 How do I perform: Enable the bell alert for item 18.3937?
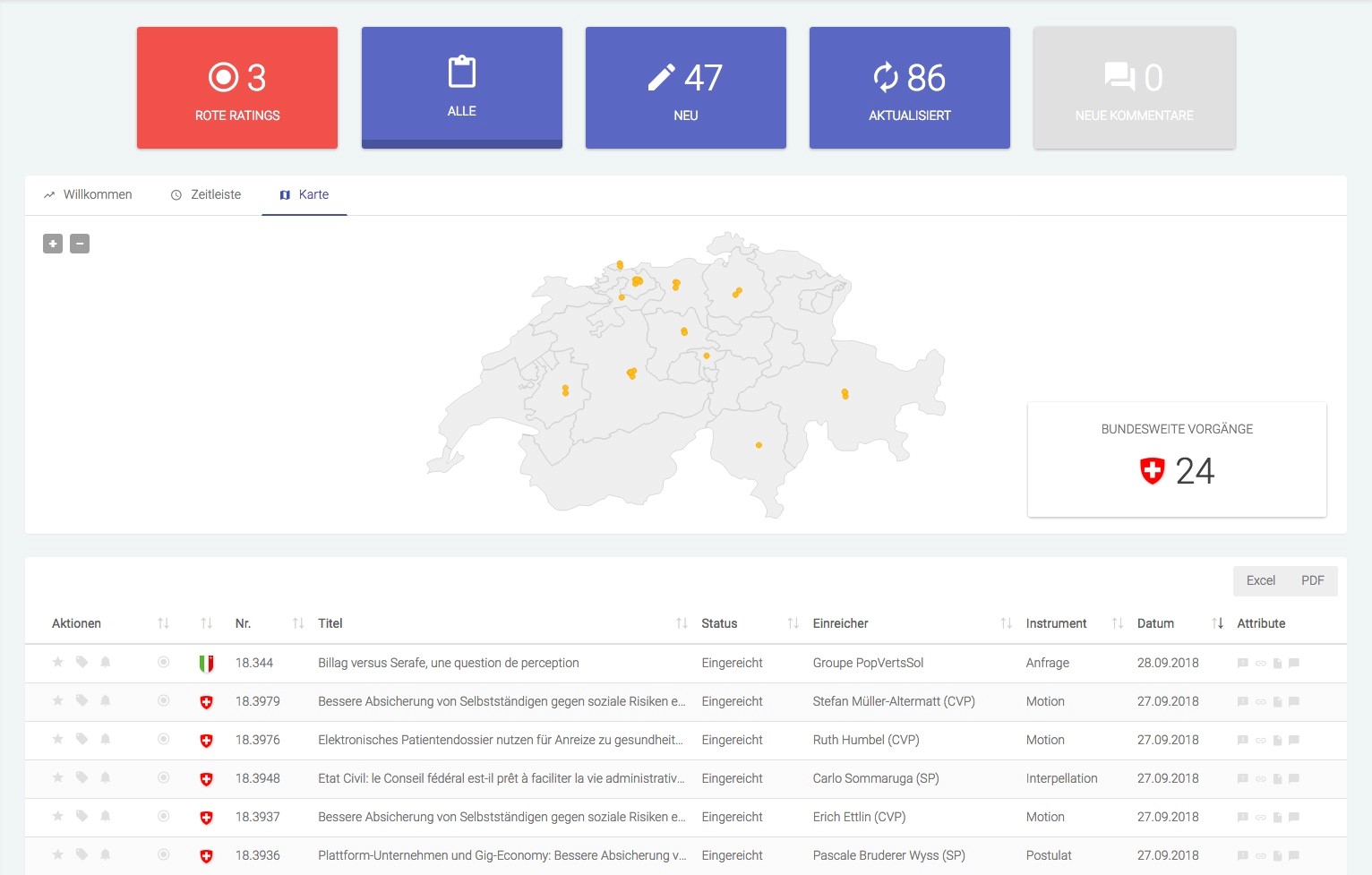click(106, 816)
